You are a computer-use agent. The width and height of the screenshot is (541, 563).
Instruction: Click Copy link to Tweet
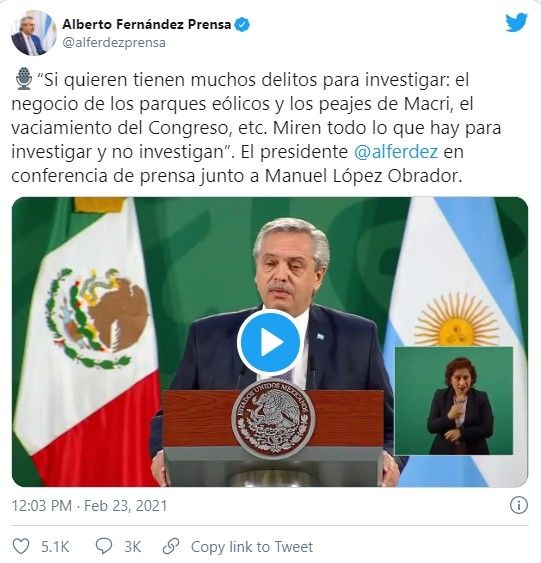coord(252,547)
